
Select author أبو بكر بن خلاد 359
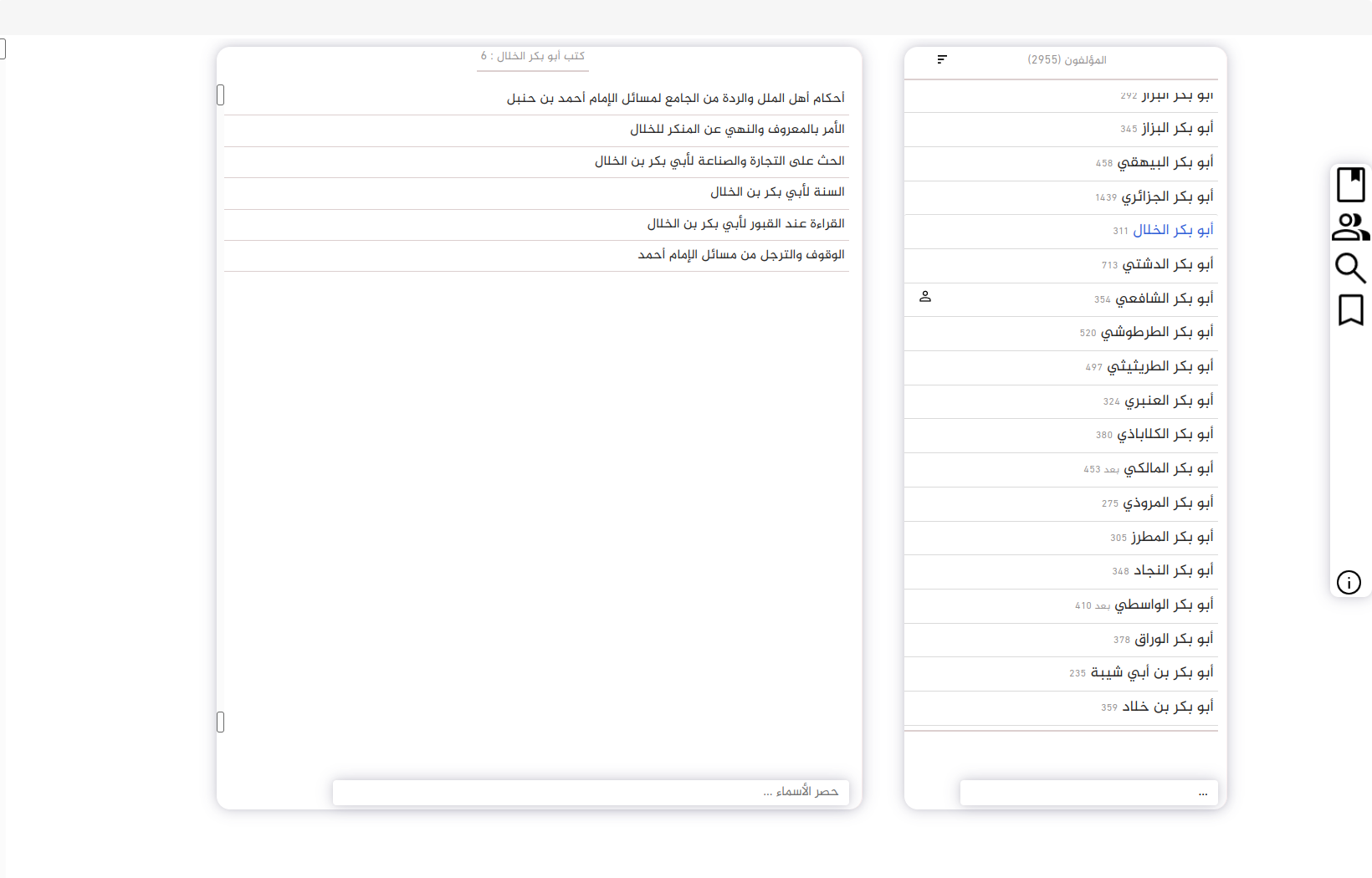click(x=1061, y=707)
